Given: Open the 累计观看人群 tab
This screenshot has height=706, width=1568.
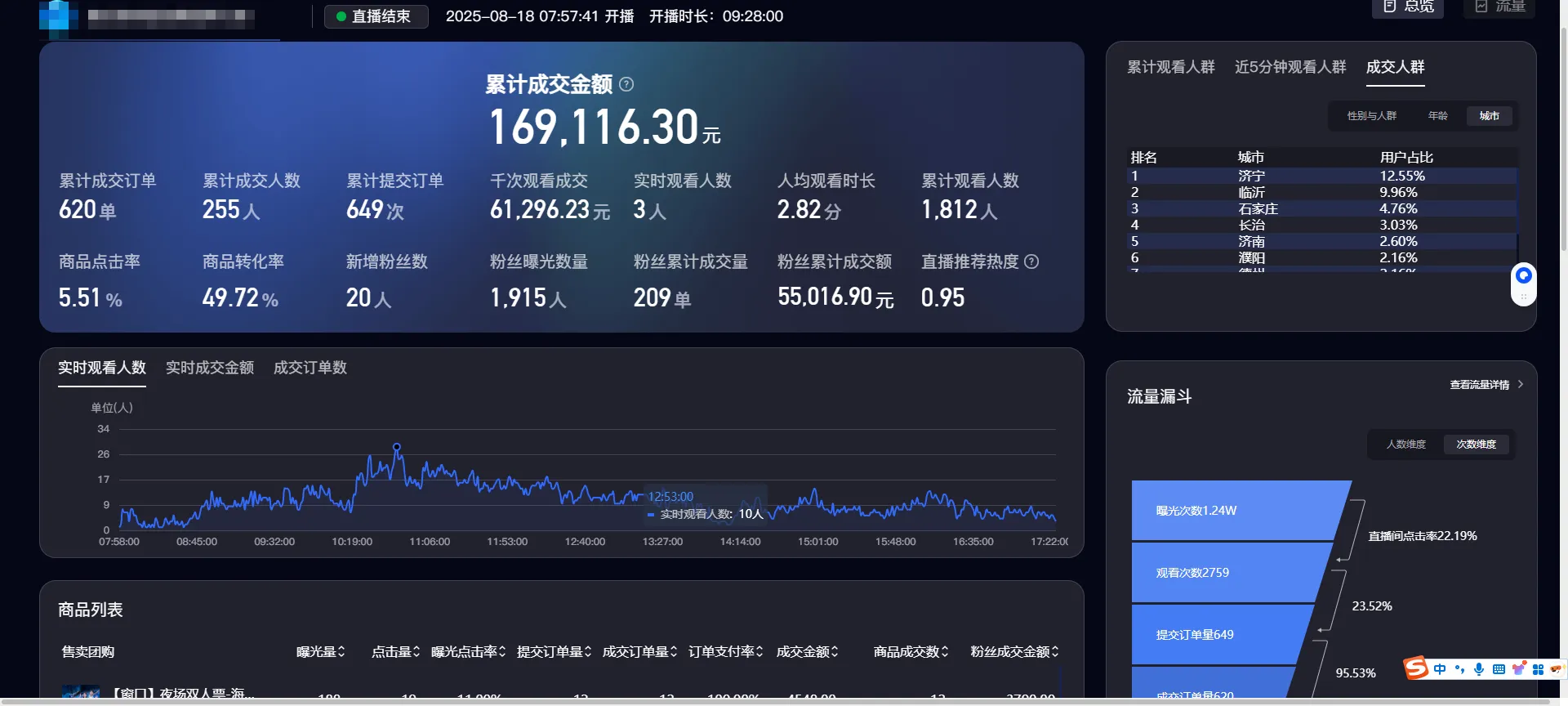Looking at the screenshot, I should coord(1171,67).
